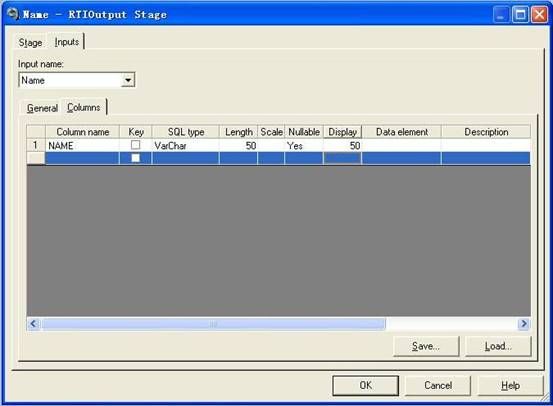553x406 pixels.
Task: Switch to the Stage tab
Action: click(30, 43)
